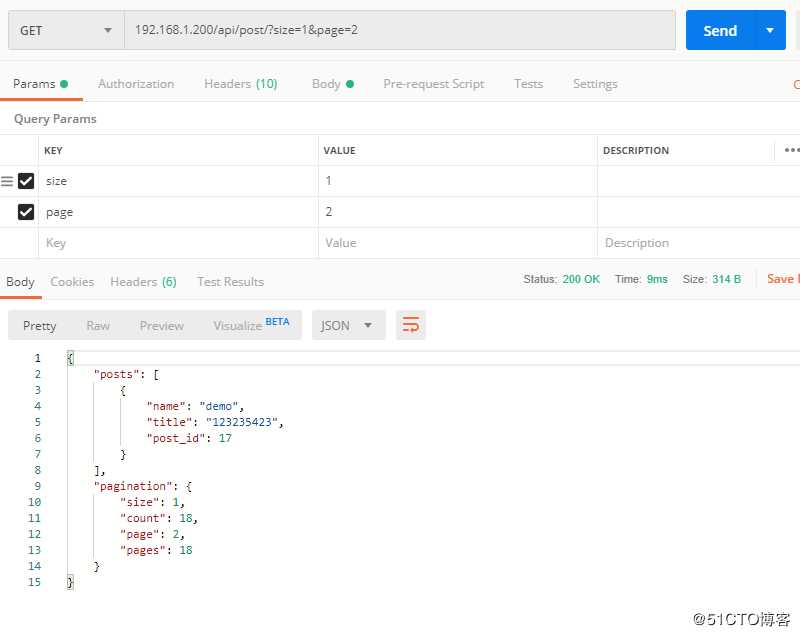Click the Save response link
800x636 pixels.
[x=783, y=279]
